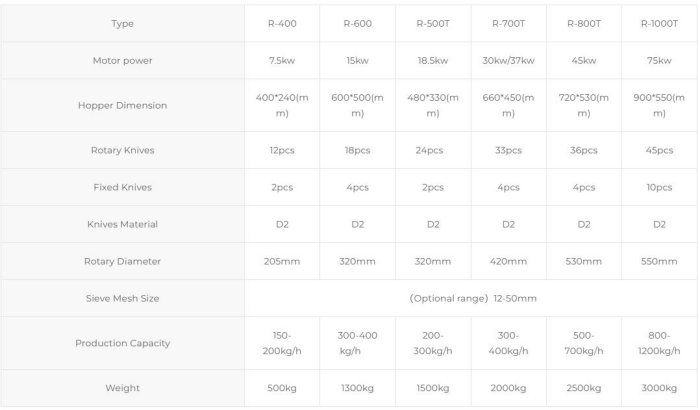Select the Optional range 12-50mm cell
This screenshot has height=410, width=700.
tap(473, 298)
